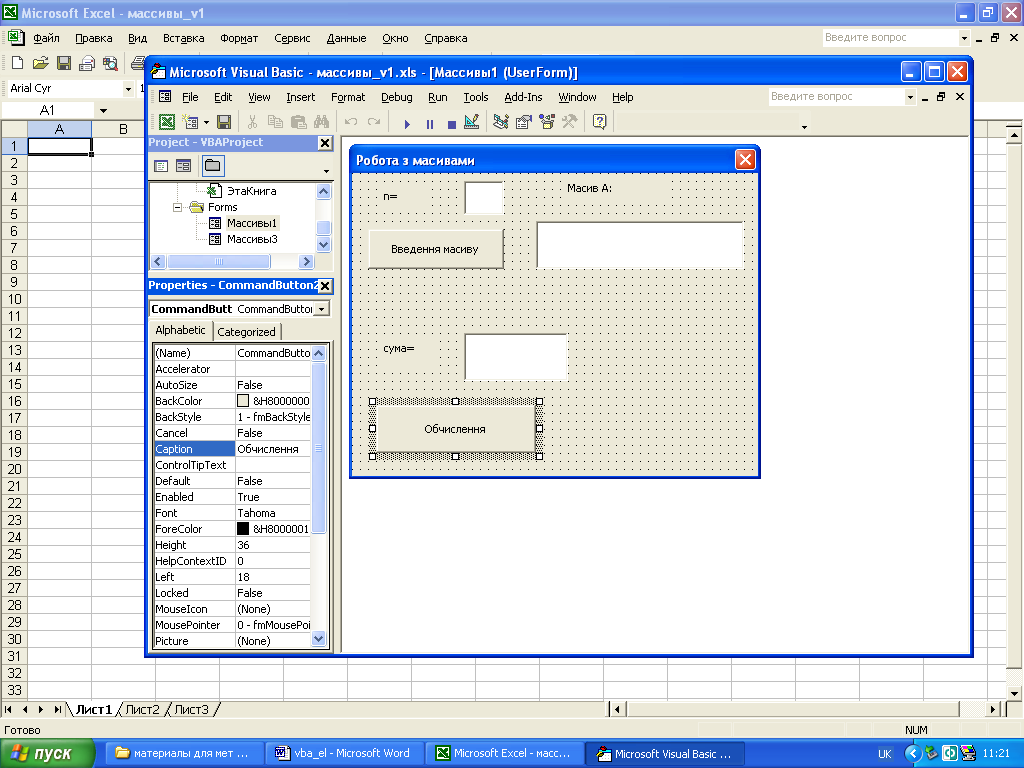Click the Copy icon in VBA toolbar
Image resolution: width=1024 pixels, height=768 pixels.
pyautogui.click(x=276, y=121)
